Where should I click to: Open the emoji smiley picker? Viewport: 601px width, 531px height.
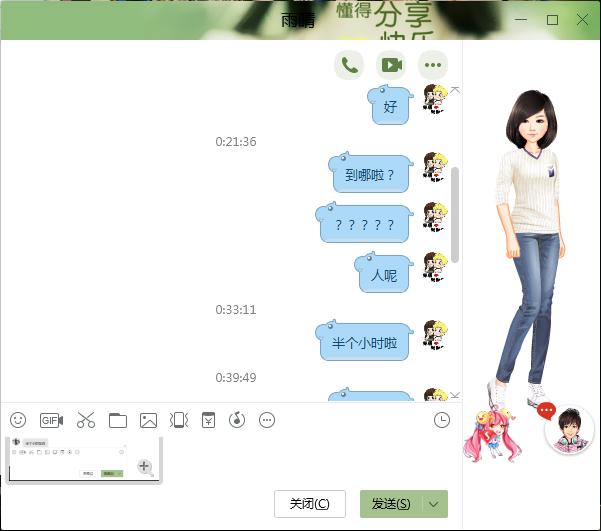pyautogui.click(x=18, y=420)
